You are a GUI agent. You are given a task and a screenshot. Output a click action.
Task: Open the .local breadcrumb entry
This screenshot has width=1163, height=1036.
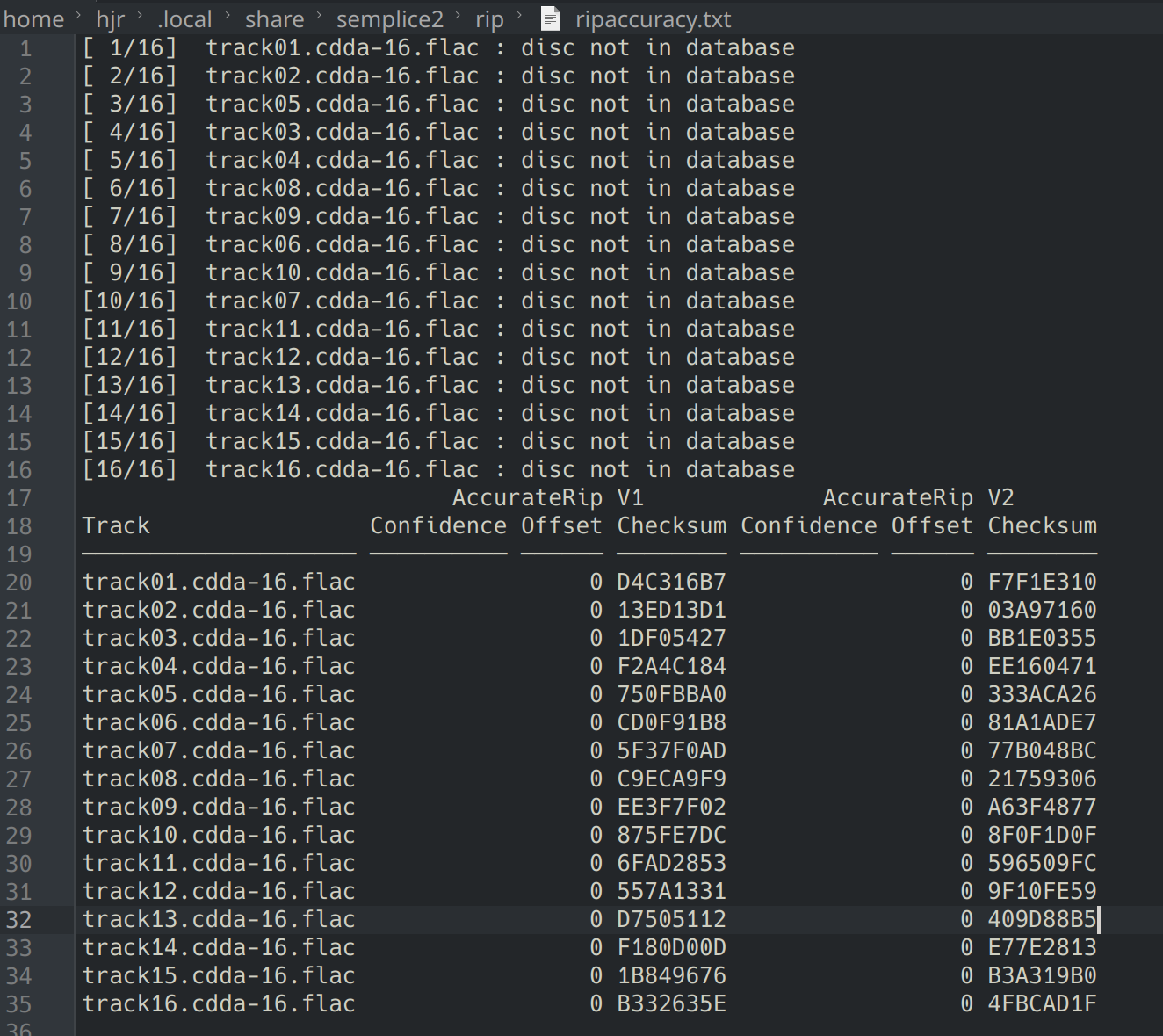[x=184, y=18]
